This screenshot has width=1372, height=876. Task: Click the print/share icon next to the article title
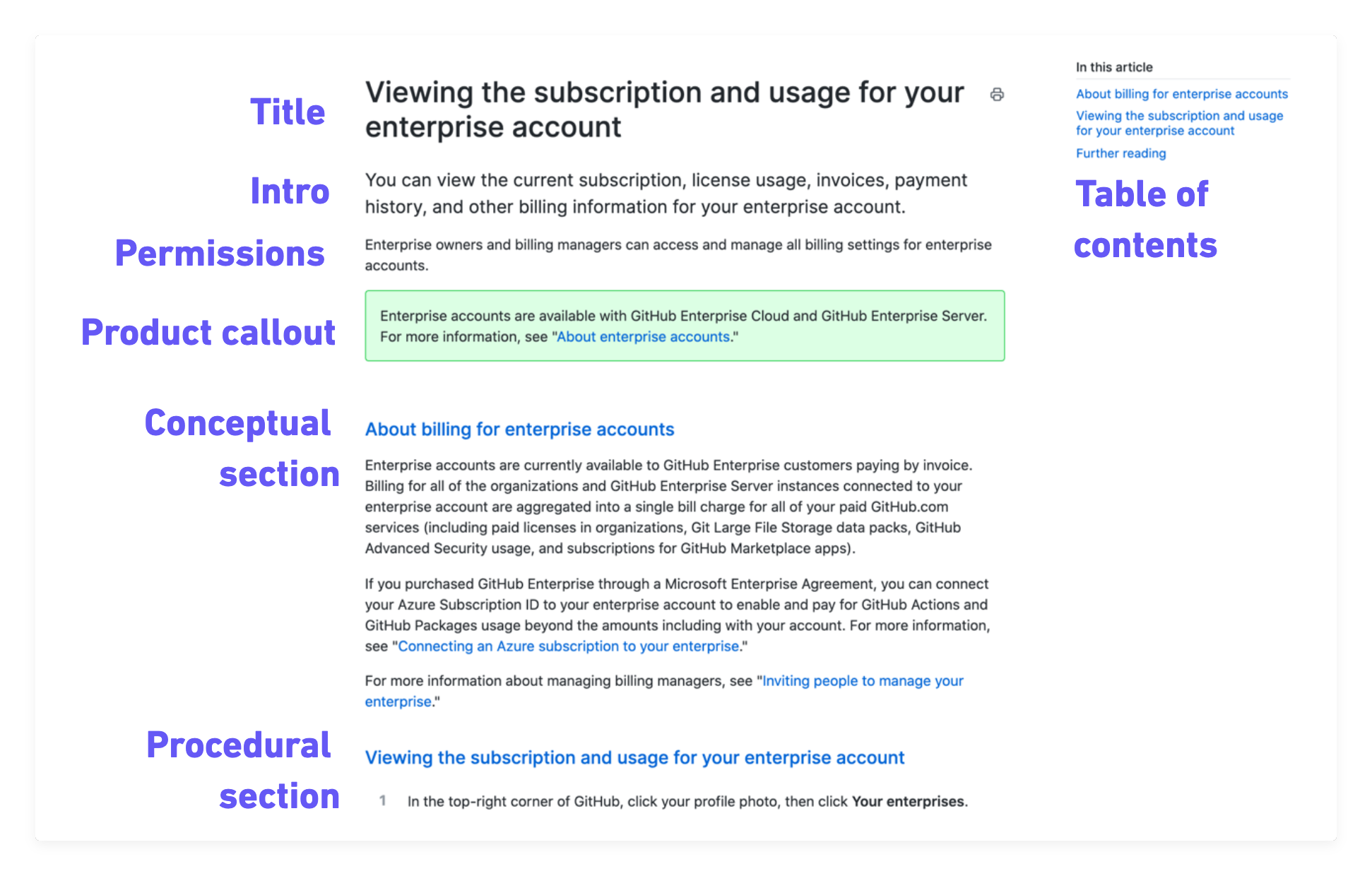coord(997,94)
